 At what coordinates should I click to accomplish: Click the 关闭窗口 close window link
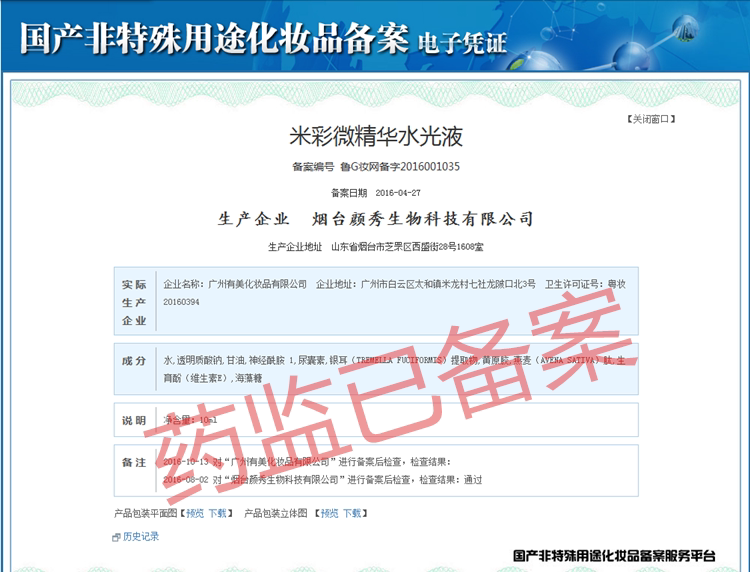coord(651,119)
